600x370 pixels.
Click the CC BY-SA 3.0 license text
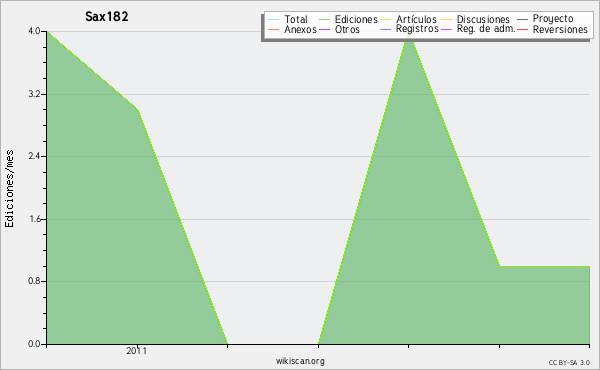click(569, 362)
